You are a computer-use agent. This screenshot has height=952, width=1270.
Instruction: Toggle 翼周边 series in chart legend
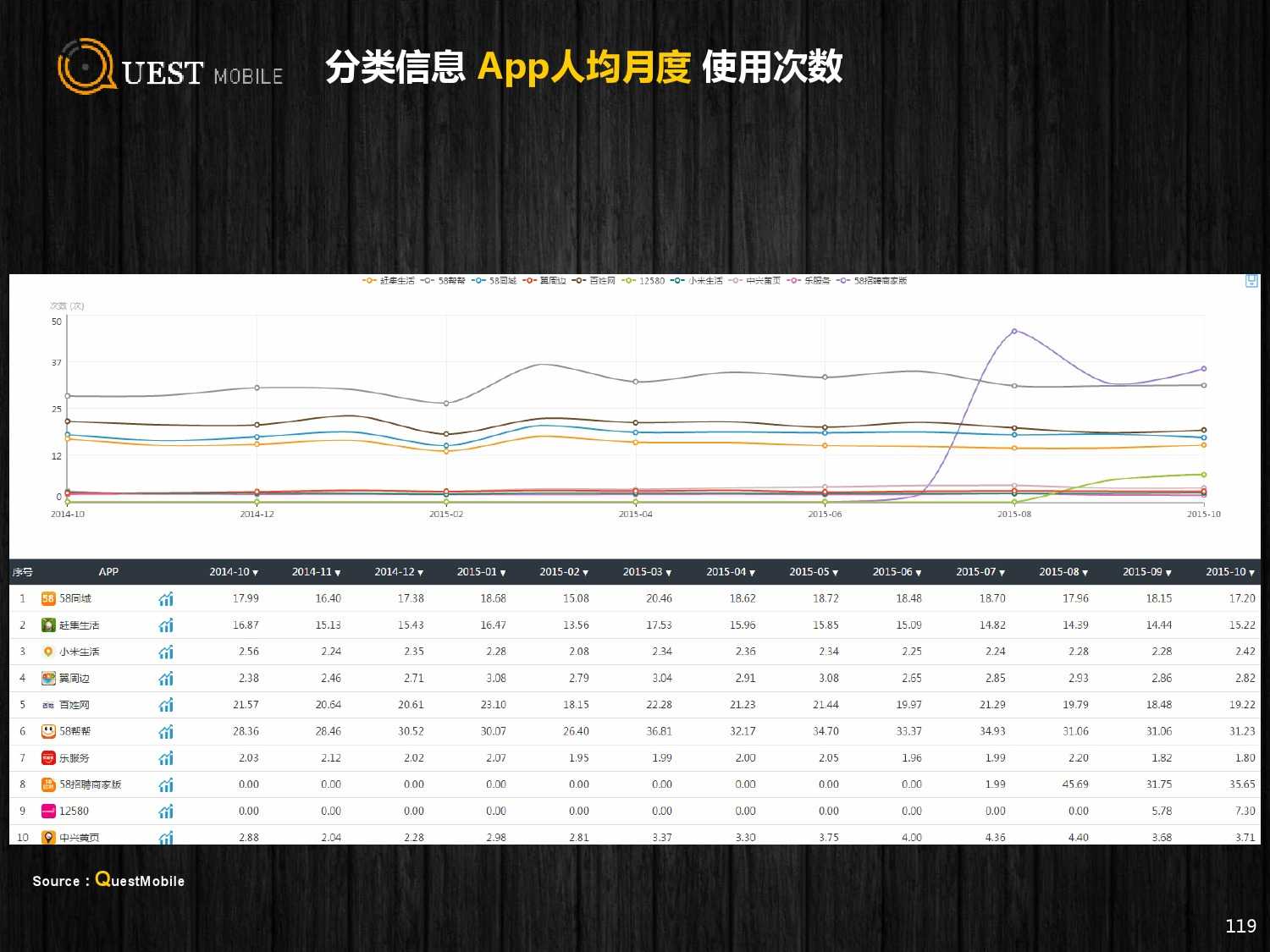pyautogui.click(x=544, y=281)
